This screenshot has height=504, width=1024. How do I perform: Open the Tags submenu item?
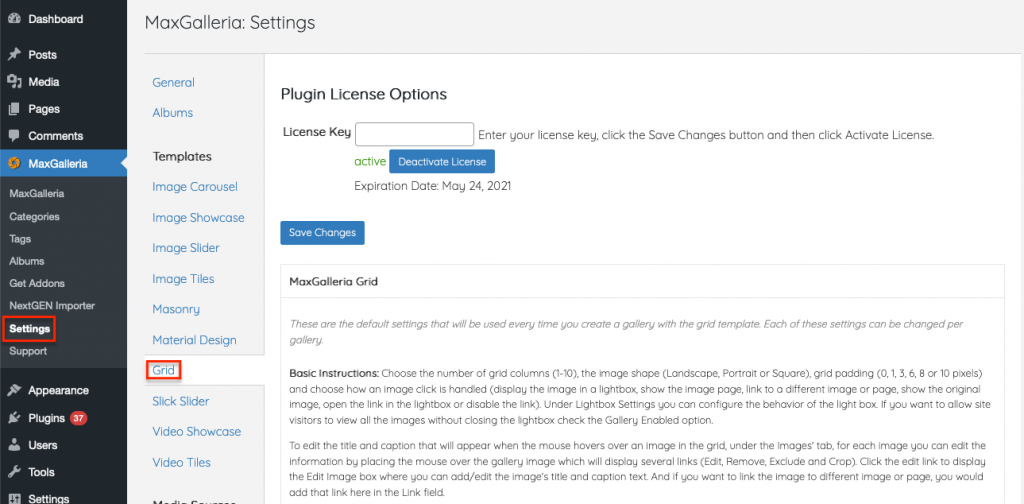(20, 239)
